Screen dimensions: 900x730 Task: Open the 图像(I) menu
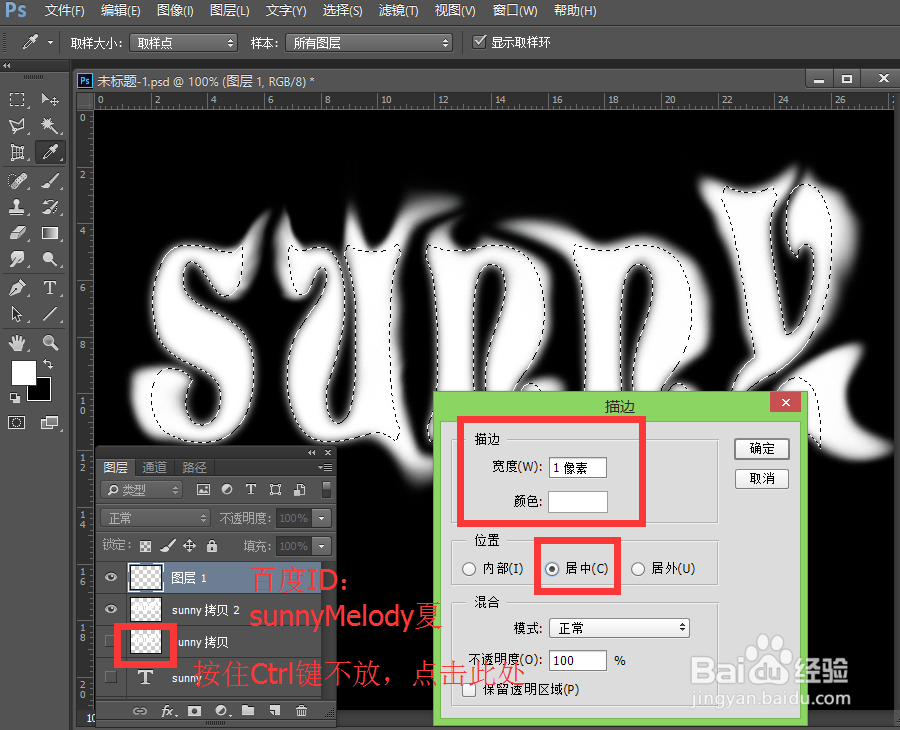175,10
